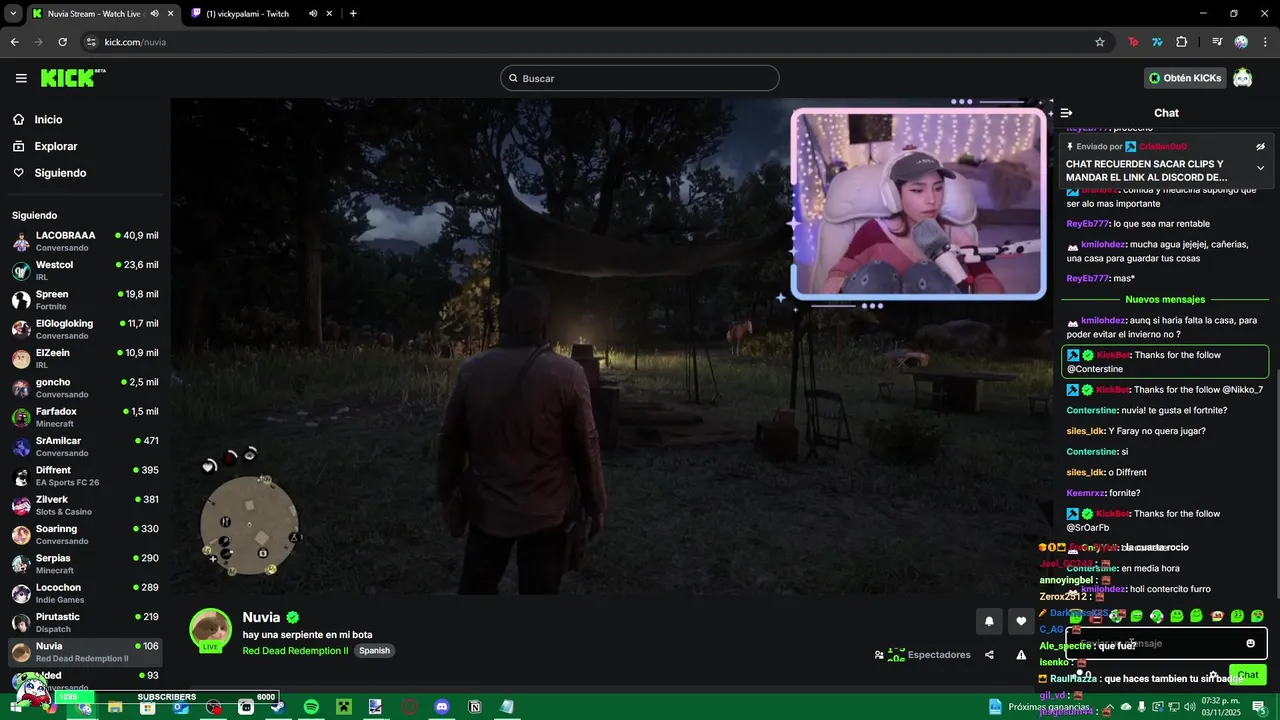Click Obtén KICKs button
Viewport: 1280px width, 720px height.
point(1185,78)
